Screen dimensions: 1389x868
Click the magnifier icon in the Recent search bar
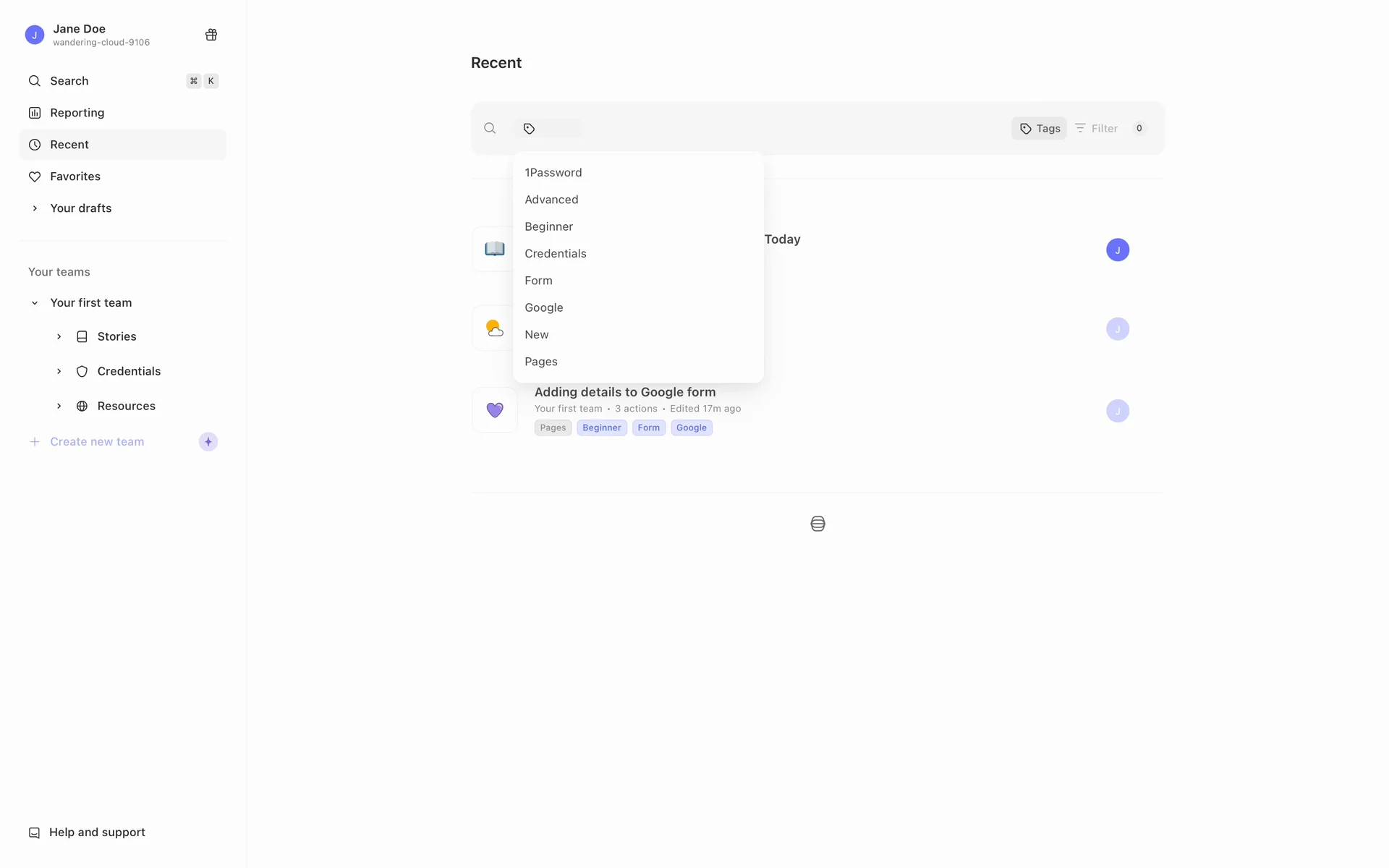490,129
